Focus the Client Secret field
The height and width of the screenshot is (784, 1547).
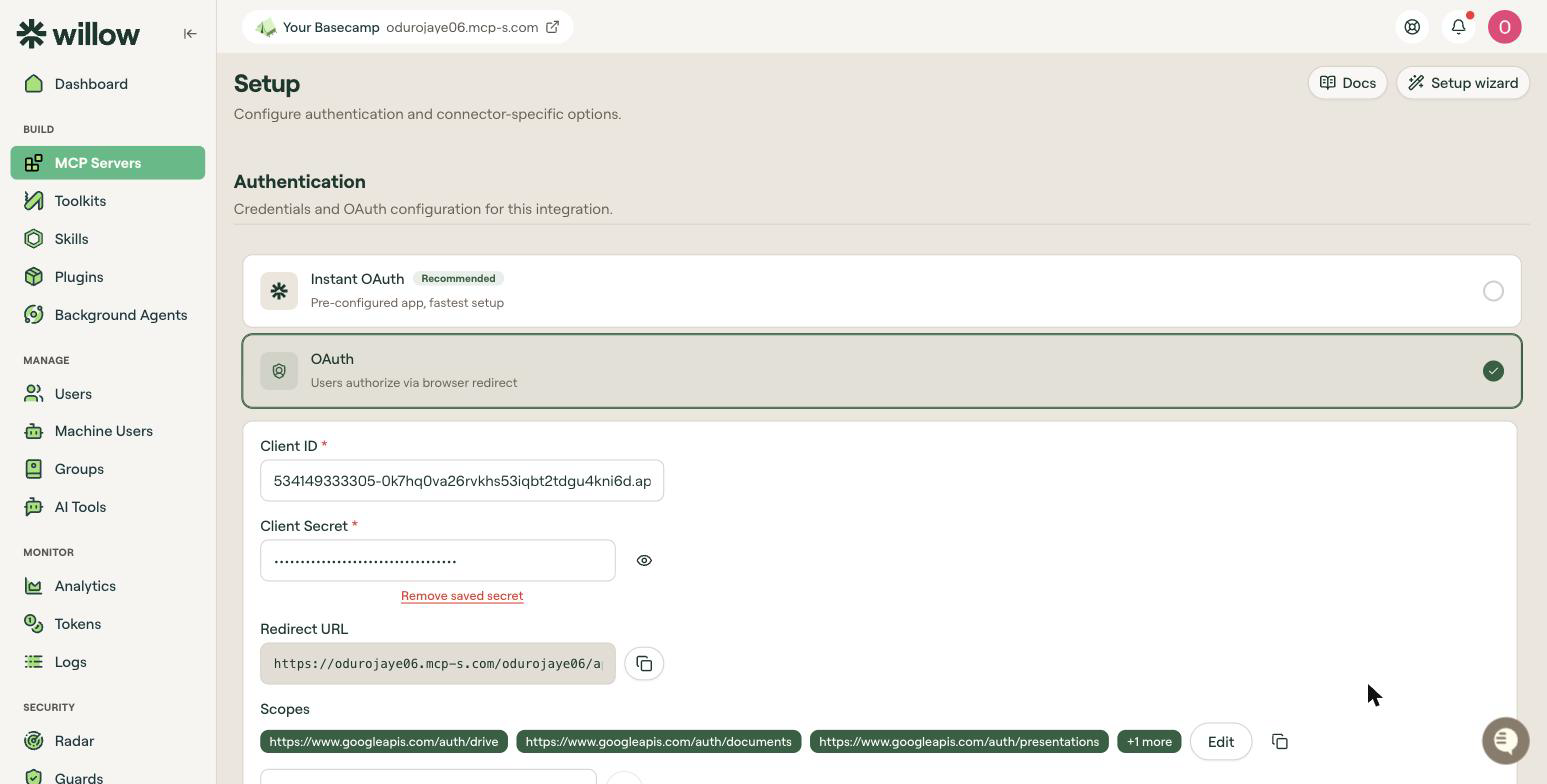click(438, 561)
